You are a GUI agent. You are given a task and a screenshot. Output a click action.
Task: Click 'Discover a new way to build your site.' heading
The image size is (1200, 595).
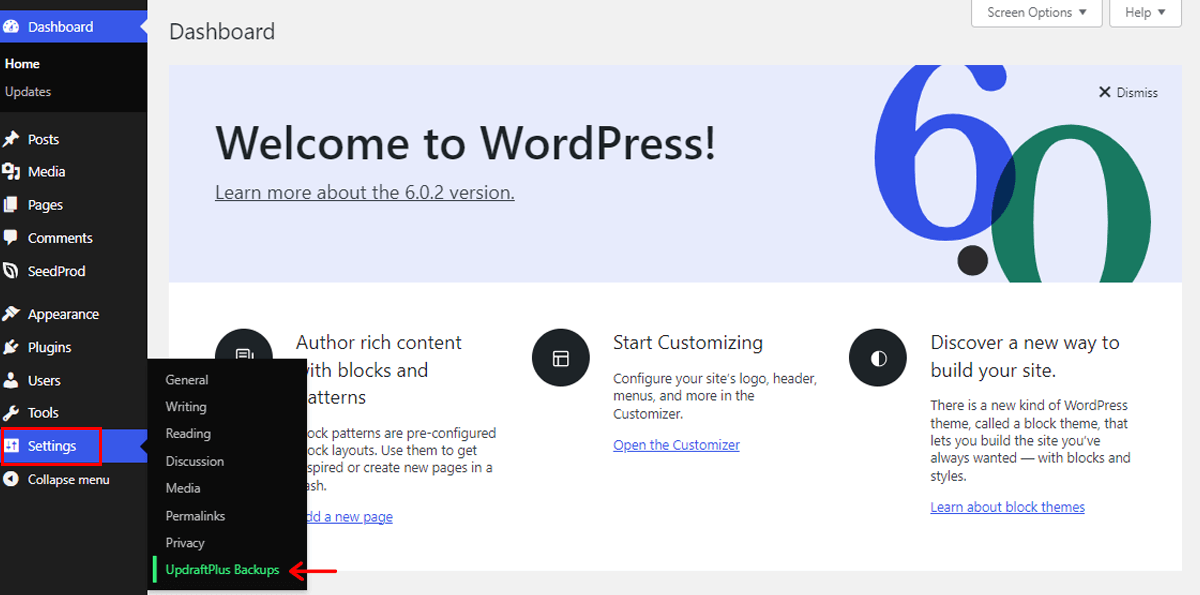[1025, 356]
